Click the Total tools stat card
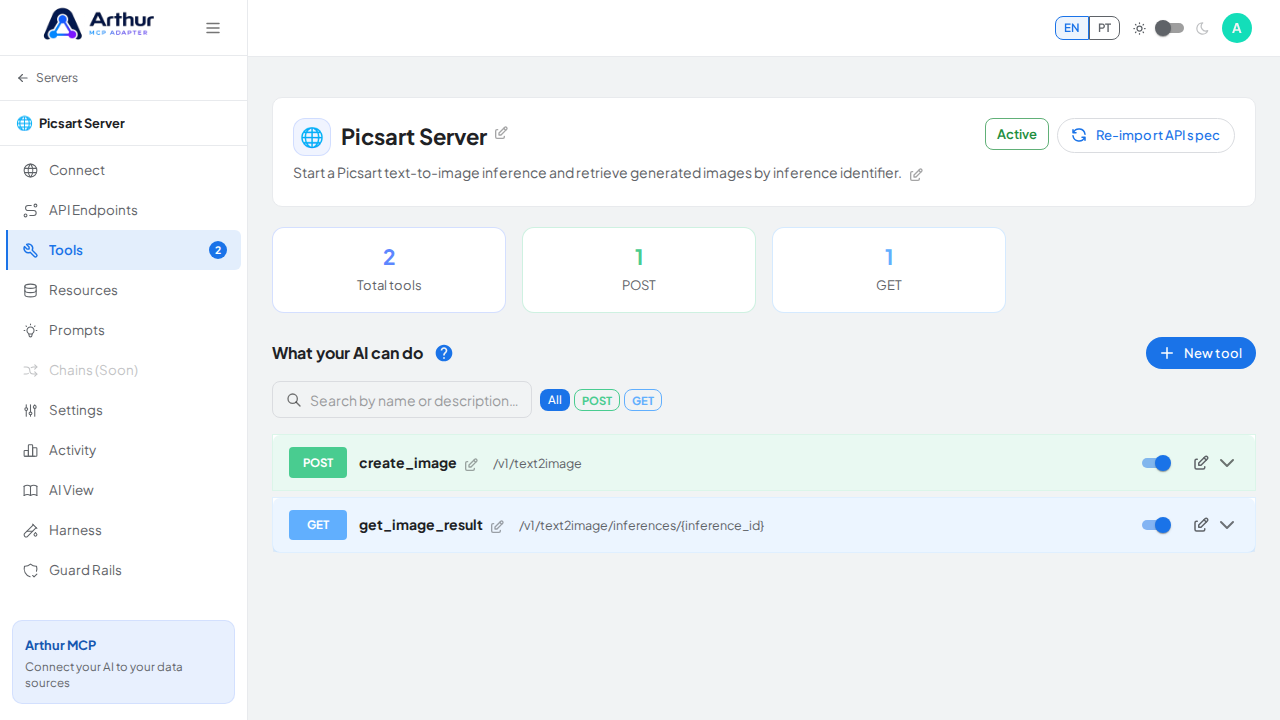This screenshot has height=720, width=1280. tap(389, 270)
